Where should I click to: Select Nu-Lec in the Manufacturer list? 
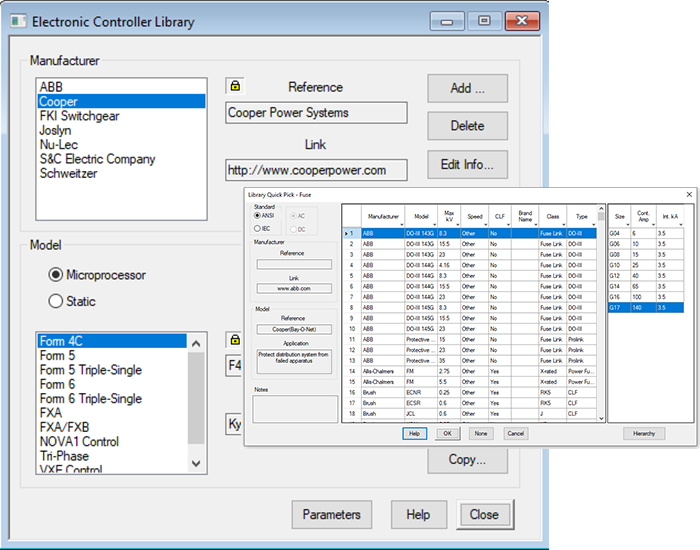pos(121,145)
